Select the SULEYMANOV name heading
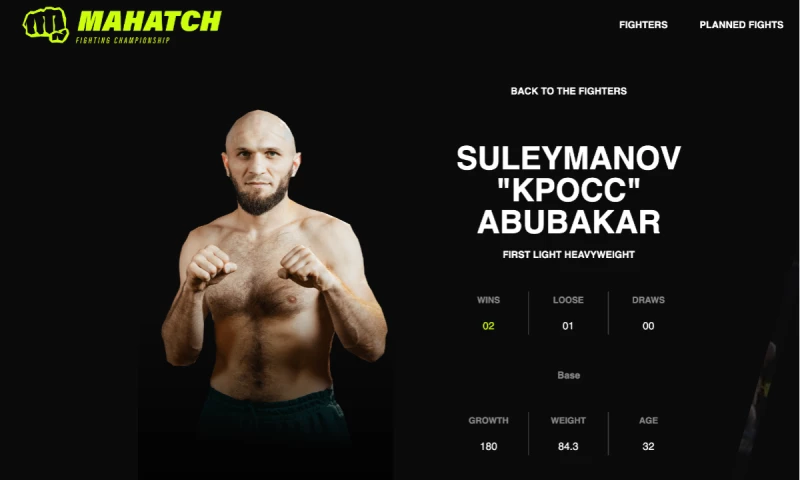This screenshot has height=480, width=800. [568, 158]
